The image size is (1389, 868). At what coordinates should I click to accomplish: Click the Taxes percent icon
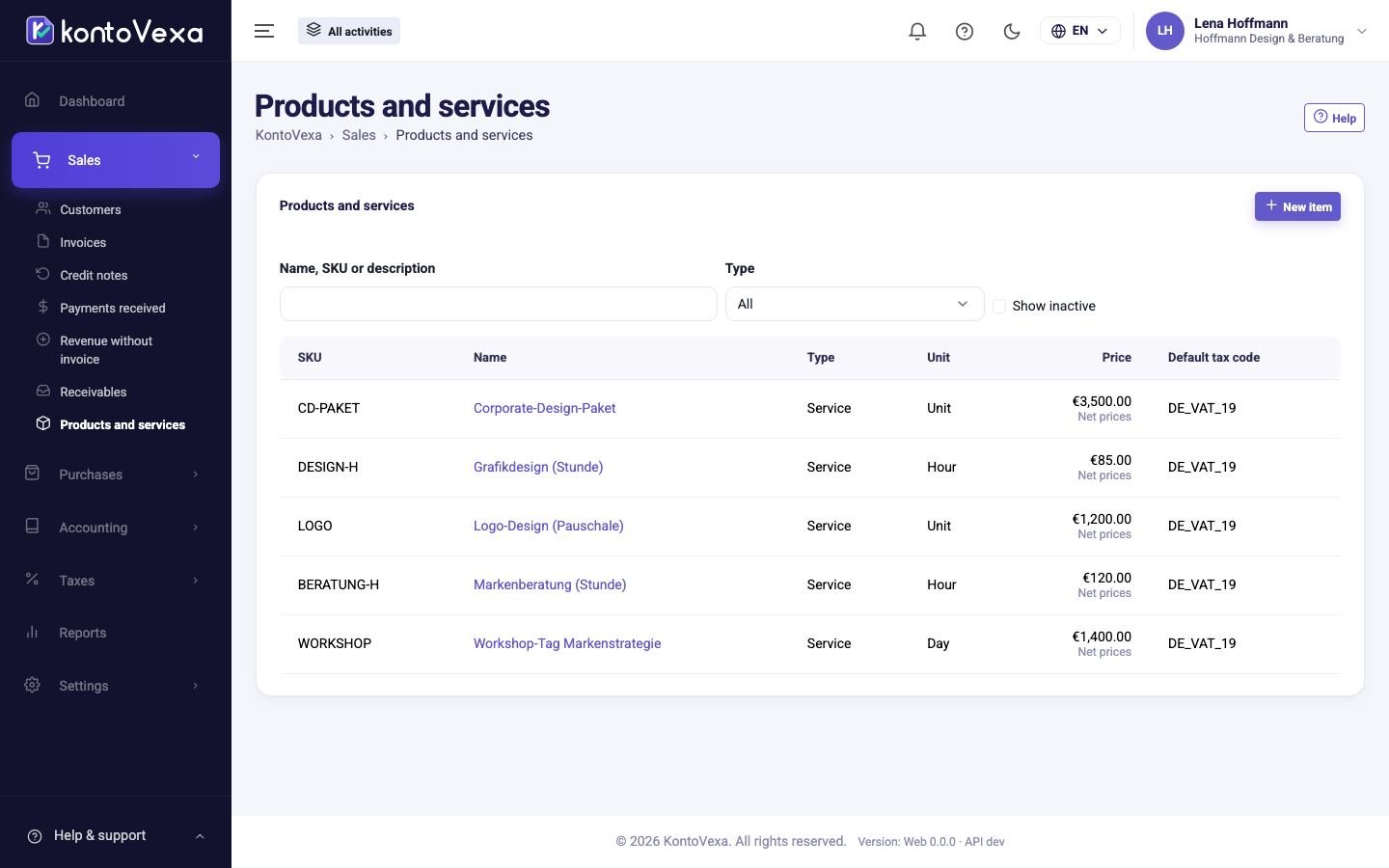[x=32, y=580]
